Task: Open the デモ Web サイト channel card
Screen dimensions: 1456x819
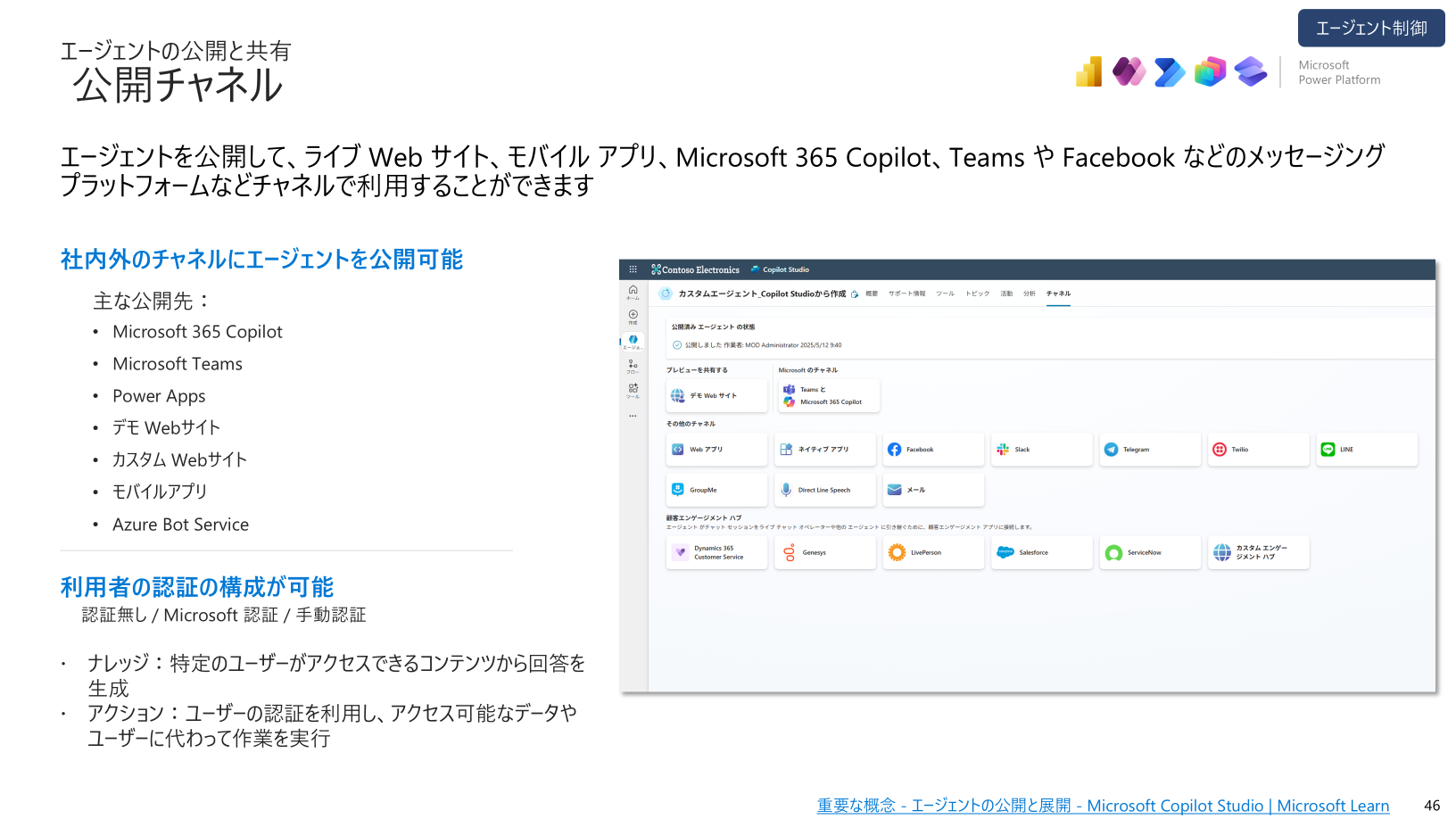Action: coord(716,395)
